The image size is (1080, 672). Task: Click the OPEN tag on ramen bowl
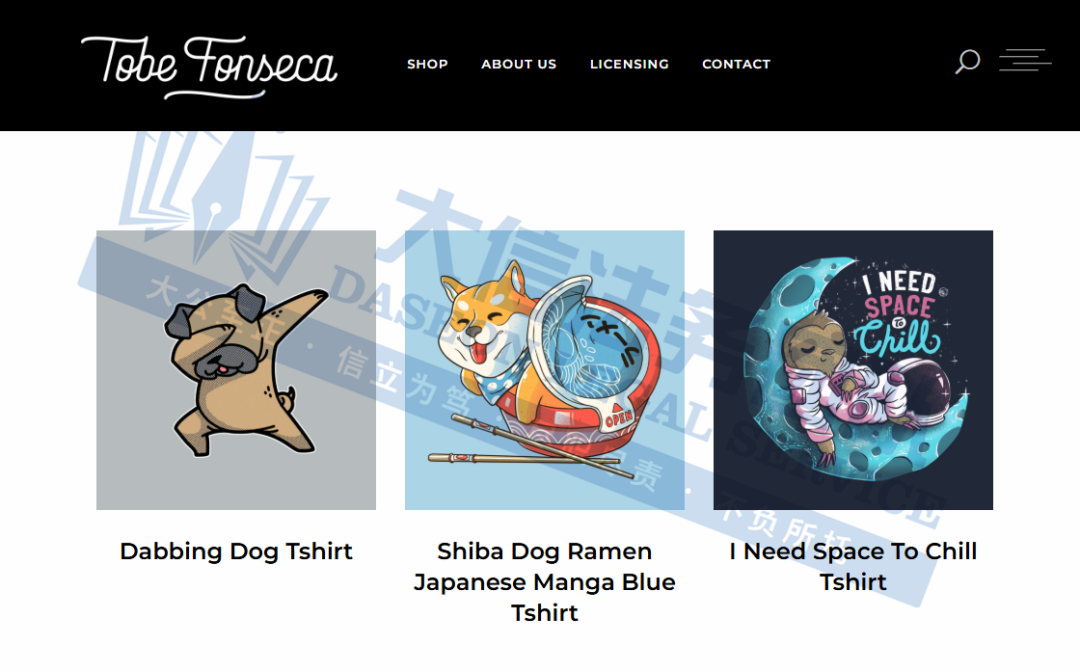click(x=618, y=417)
